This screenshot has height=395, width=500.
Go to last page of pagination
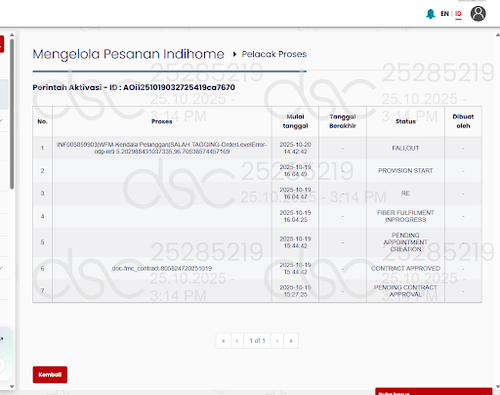click(291, 341)
